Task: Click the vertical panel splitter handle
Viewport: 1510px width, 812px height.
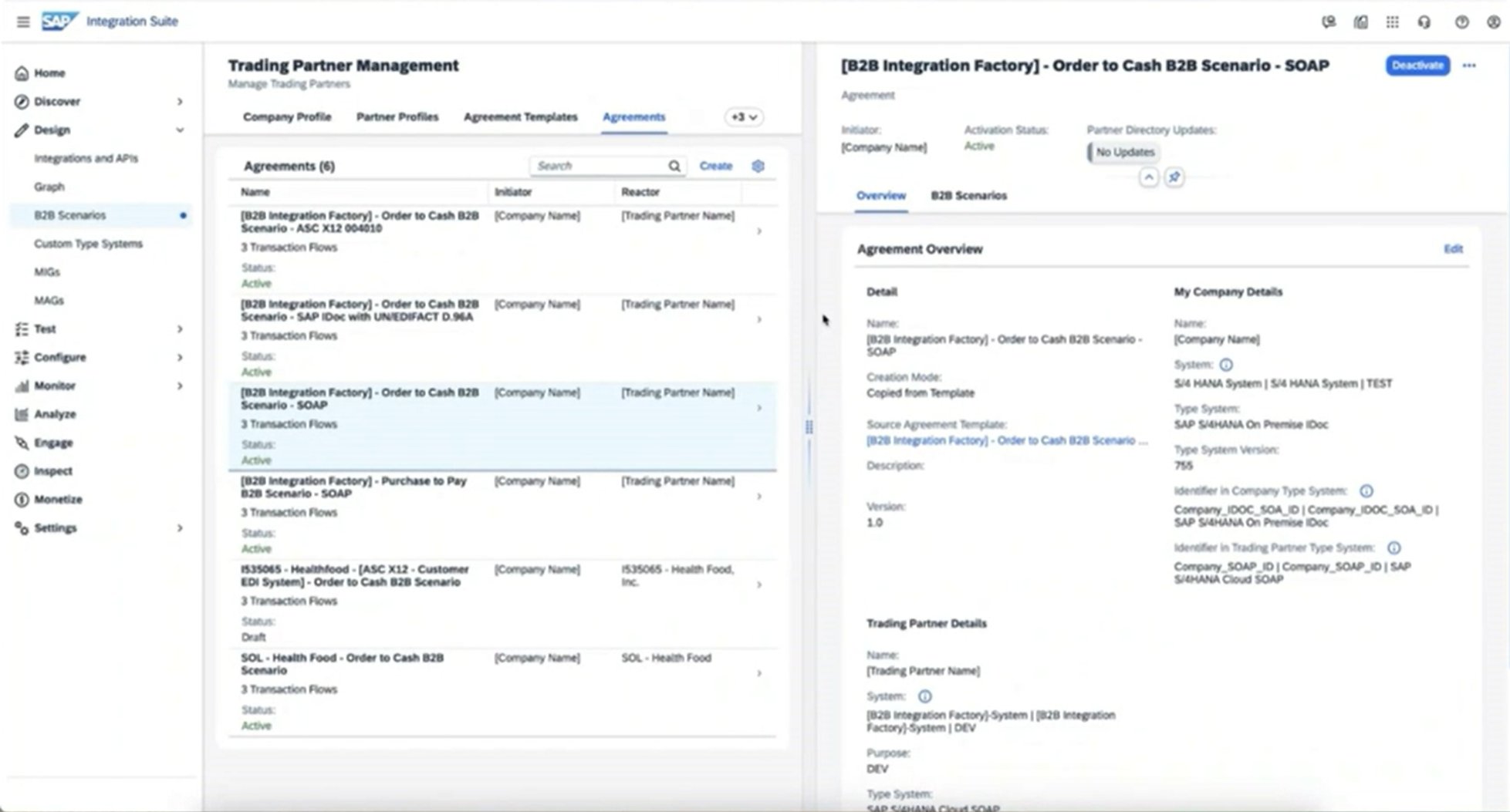Action: (x=809, y=426)
